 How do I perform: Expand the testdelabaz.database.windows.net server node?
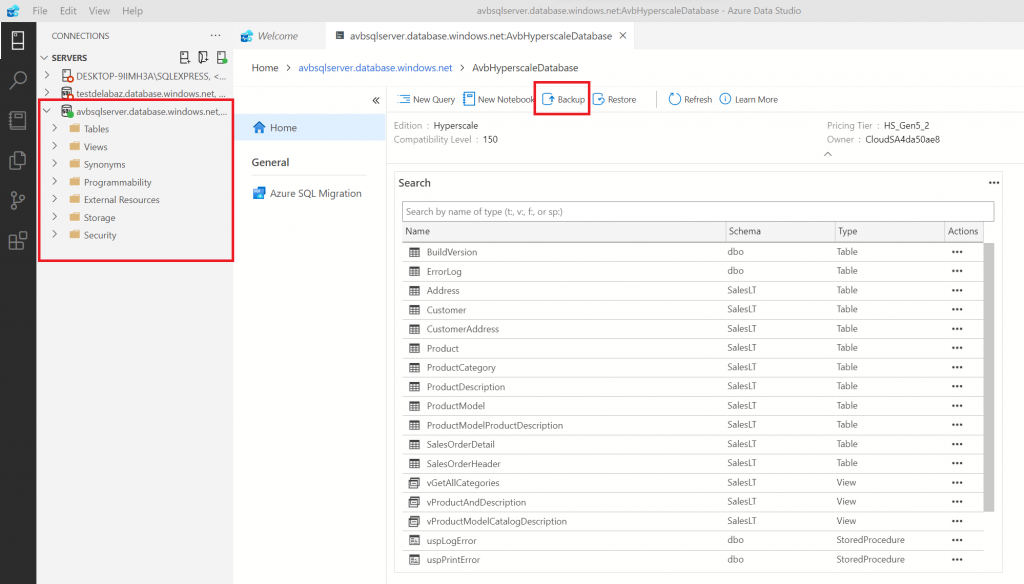click(x=47, y=93)
